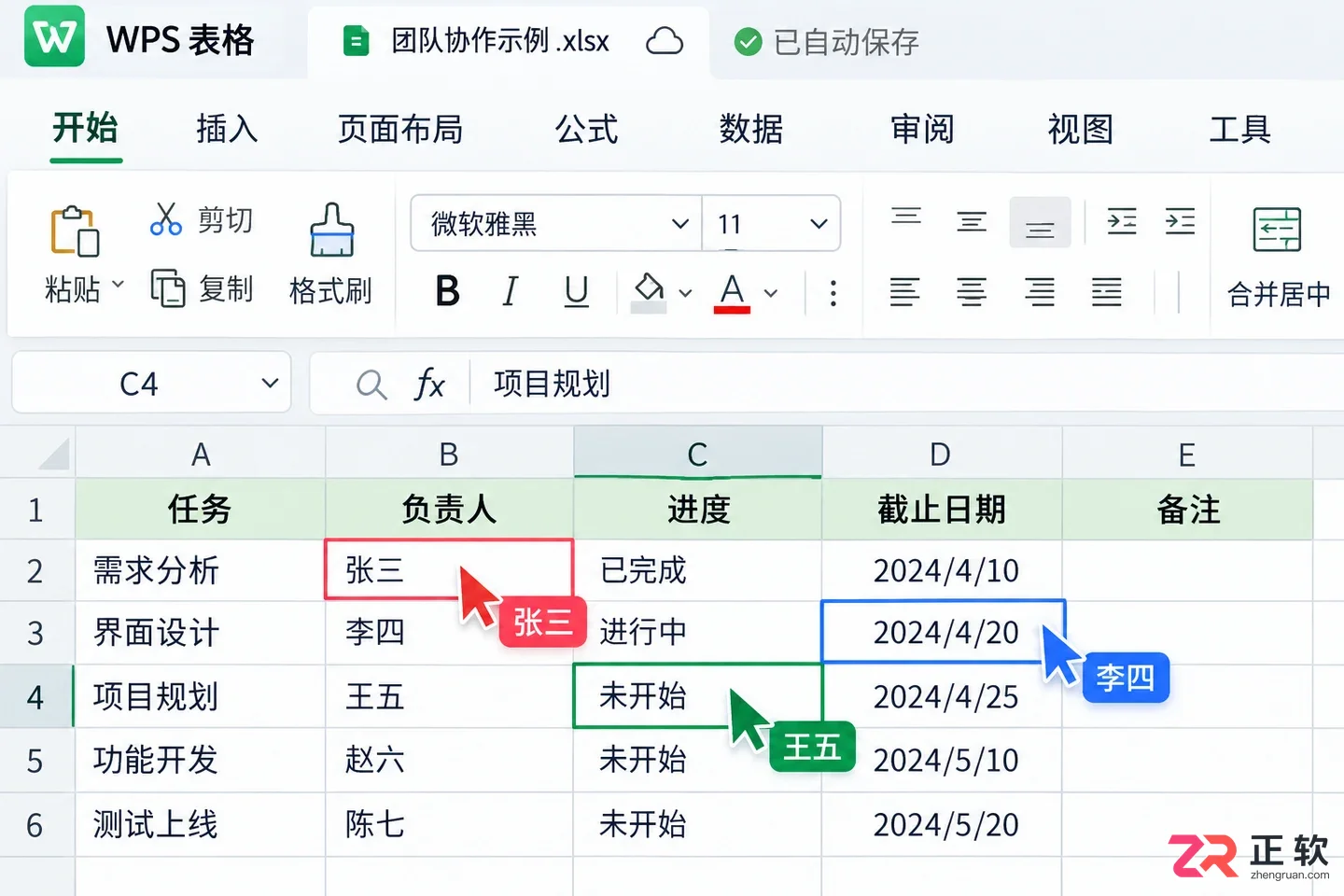The height and width of the screenshot is (896, 1344).
Task: Expand the font color dropdown arrow
Action: 771,293
